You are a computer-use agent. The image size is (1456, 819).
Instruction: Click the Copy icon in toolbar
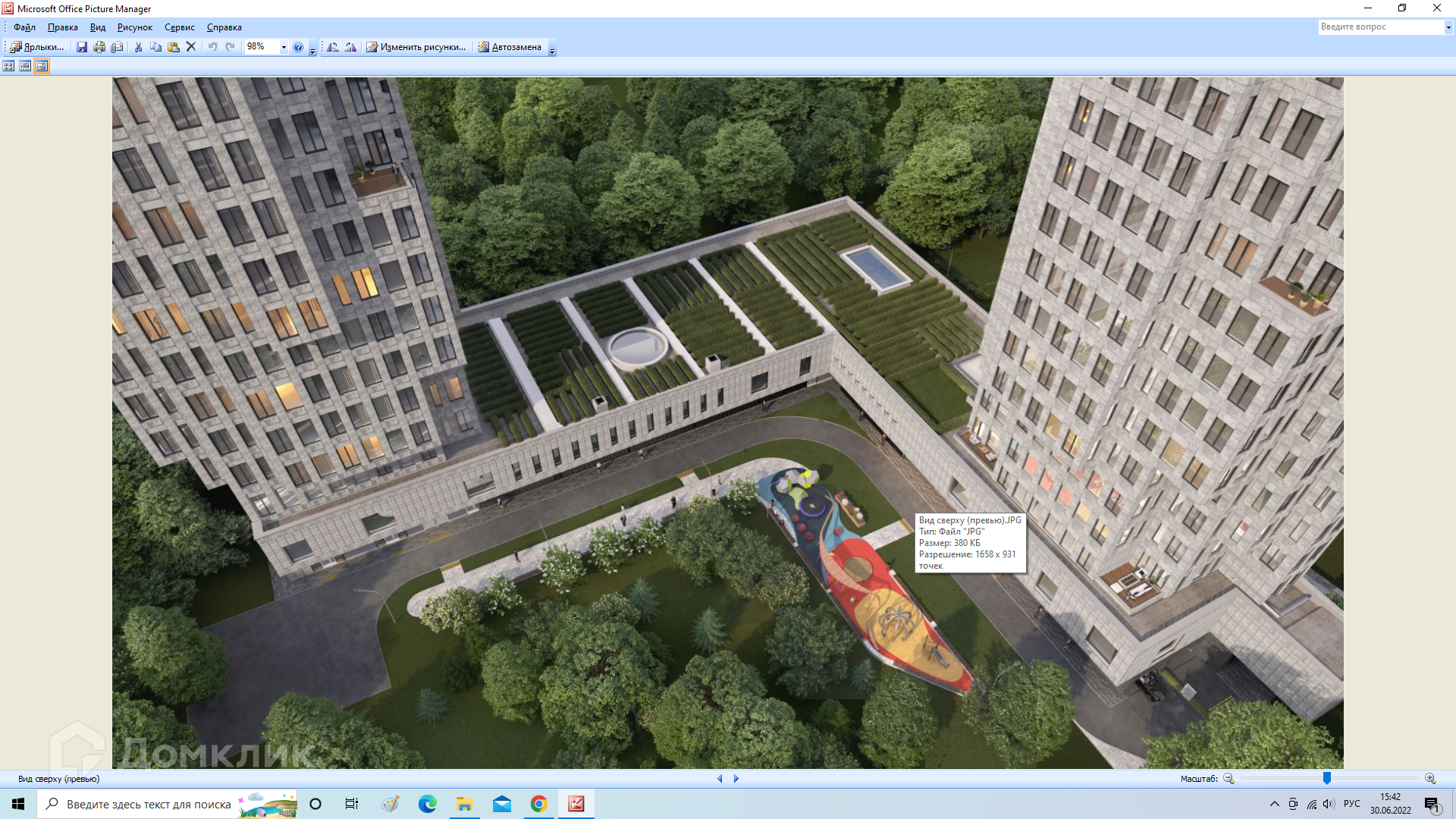tap(155, 47)
